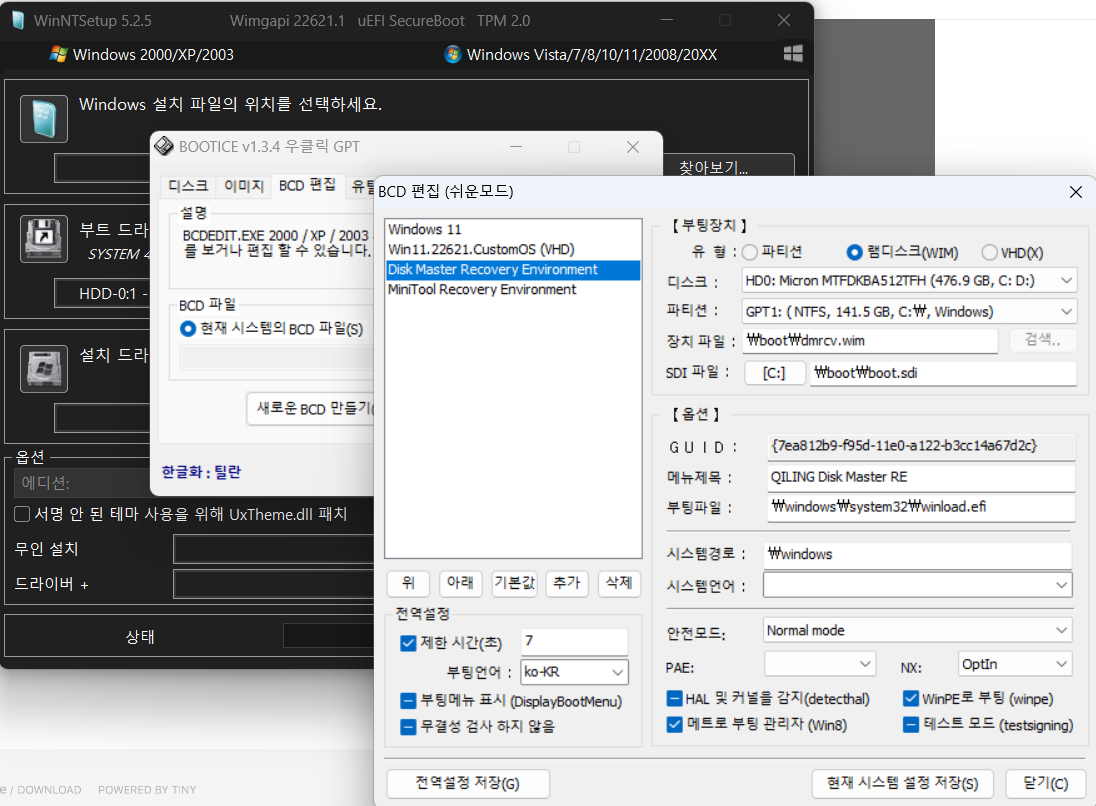The width and height of the screenshot is (1096, 806).
Task: Toggle 메트로 부팅 관리자 (Win8) checkbox
Action: pyautogui.click(x=675, y=724)
